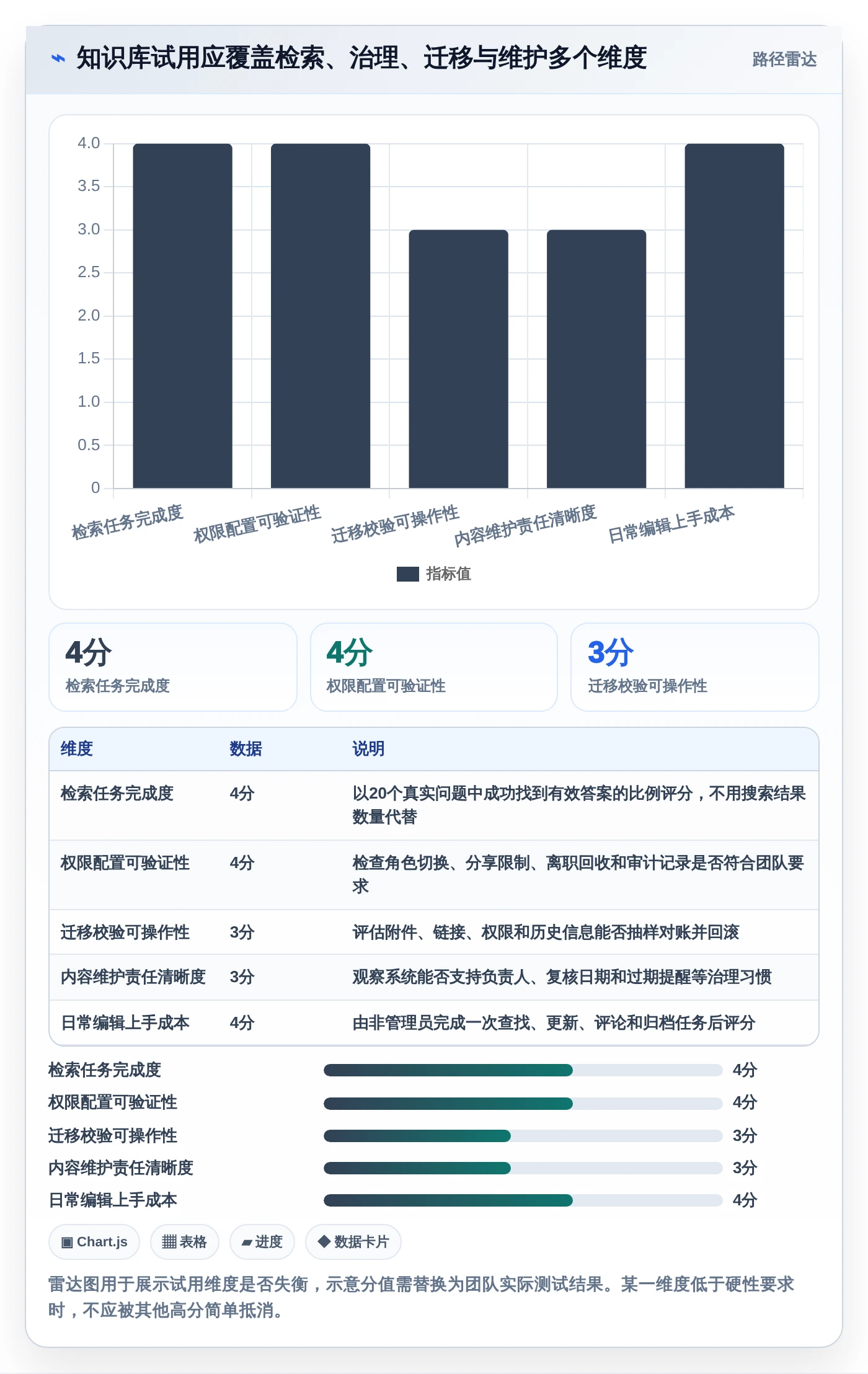The image size is (868, 1374).
Task: Click the 4分 权限配置可验证性 data card
Action: click(434, 667)
